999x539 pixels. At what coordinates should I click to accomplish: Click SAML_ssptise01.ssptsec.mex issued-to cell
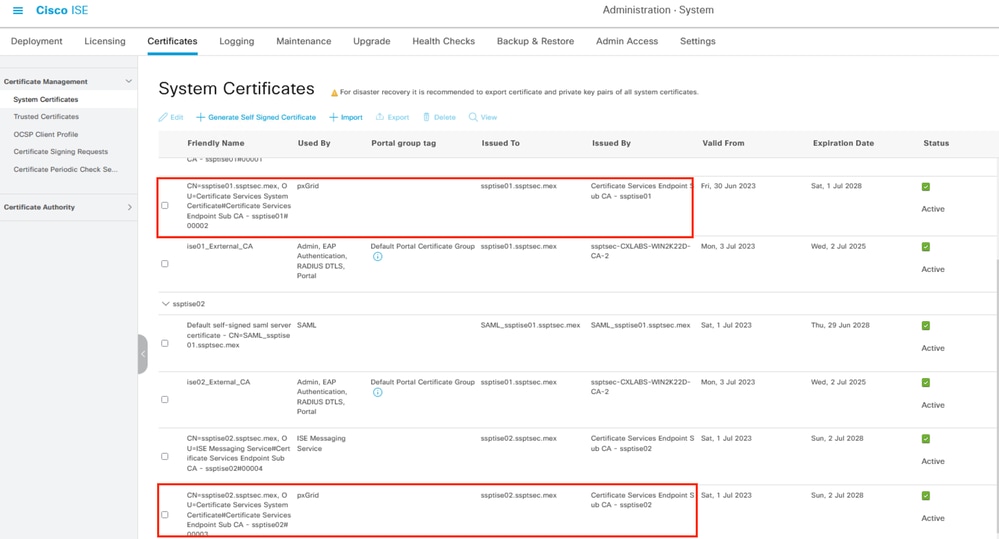click(530, 326)
